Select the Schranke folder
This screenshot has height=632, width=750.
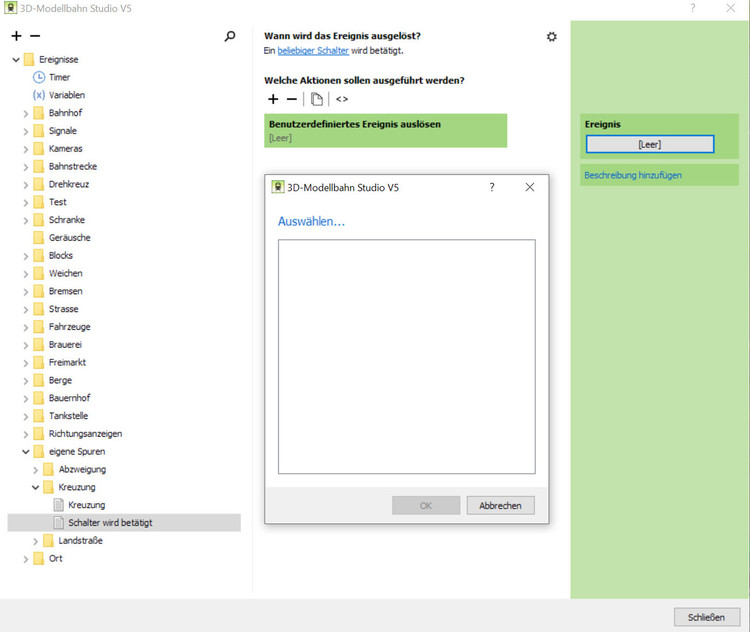click(x=66, y=220)
